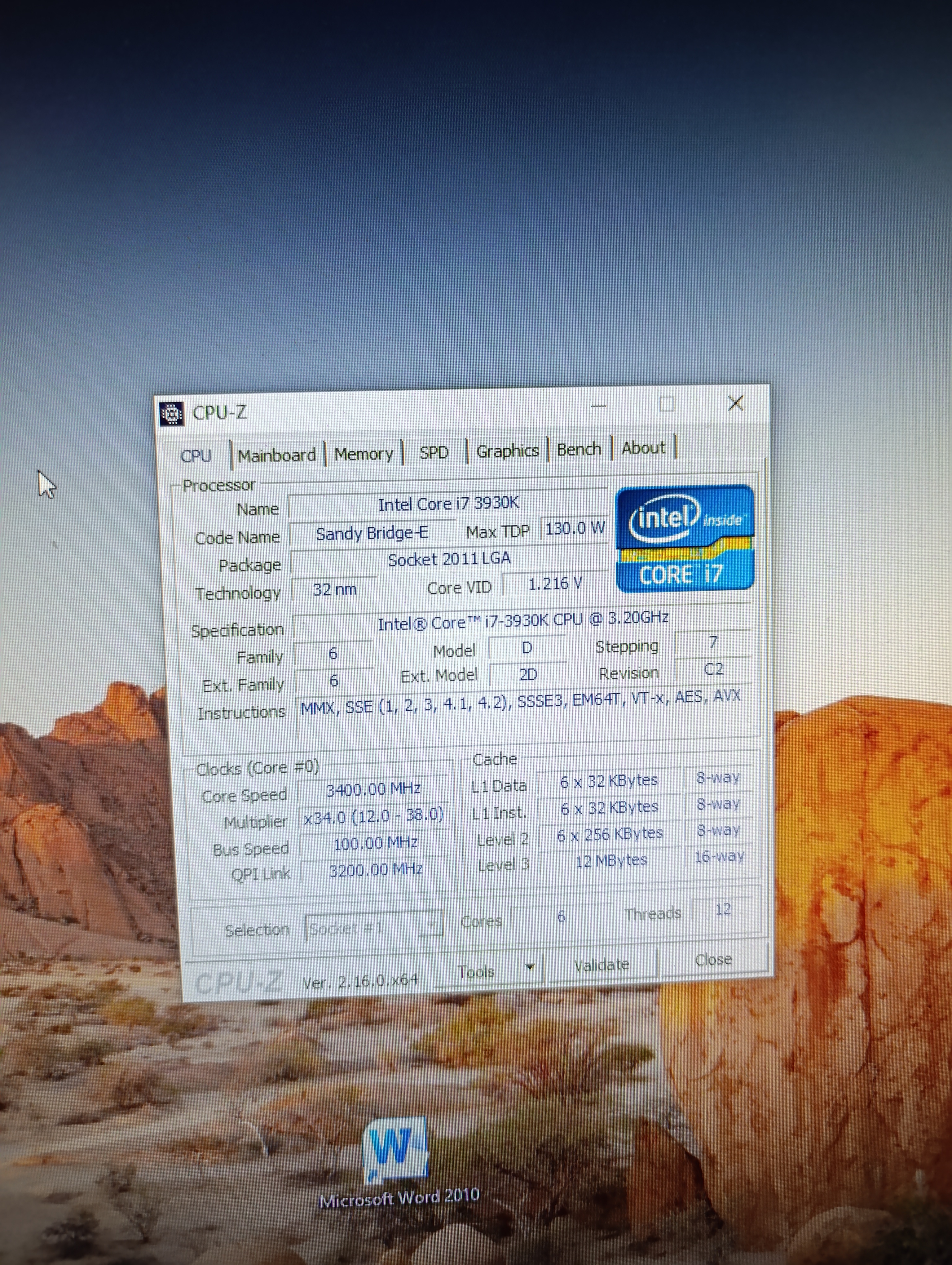
Task: Show the About tab
Action: [643, 448]
